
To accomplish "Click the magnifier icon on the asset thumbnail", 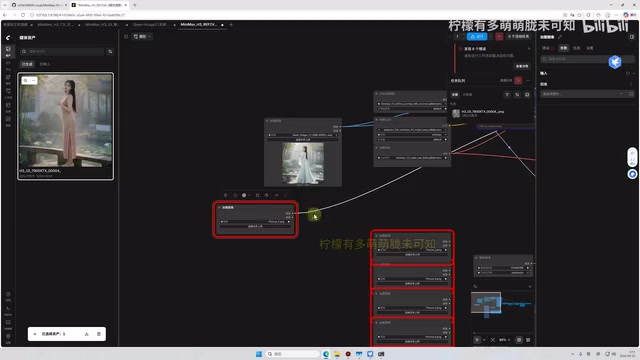I will coord(26,80).
